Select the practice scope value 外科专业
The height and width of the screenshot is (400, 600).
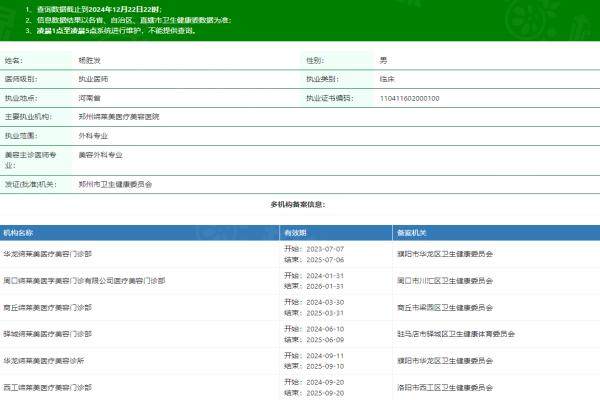point(93,136)
